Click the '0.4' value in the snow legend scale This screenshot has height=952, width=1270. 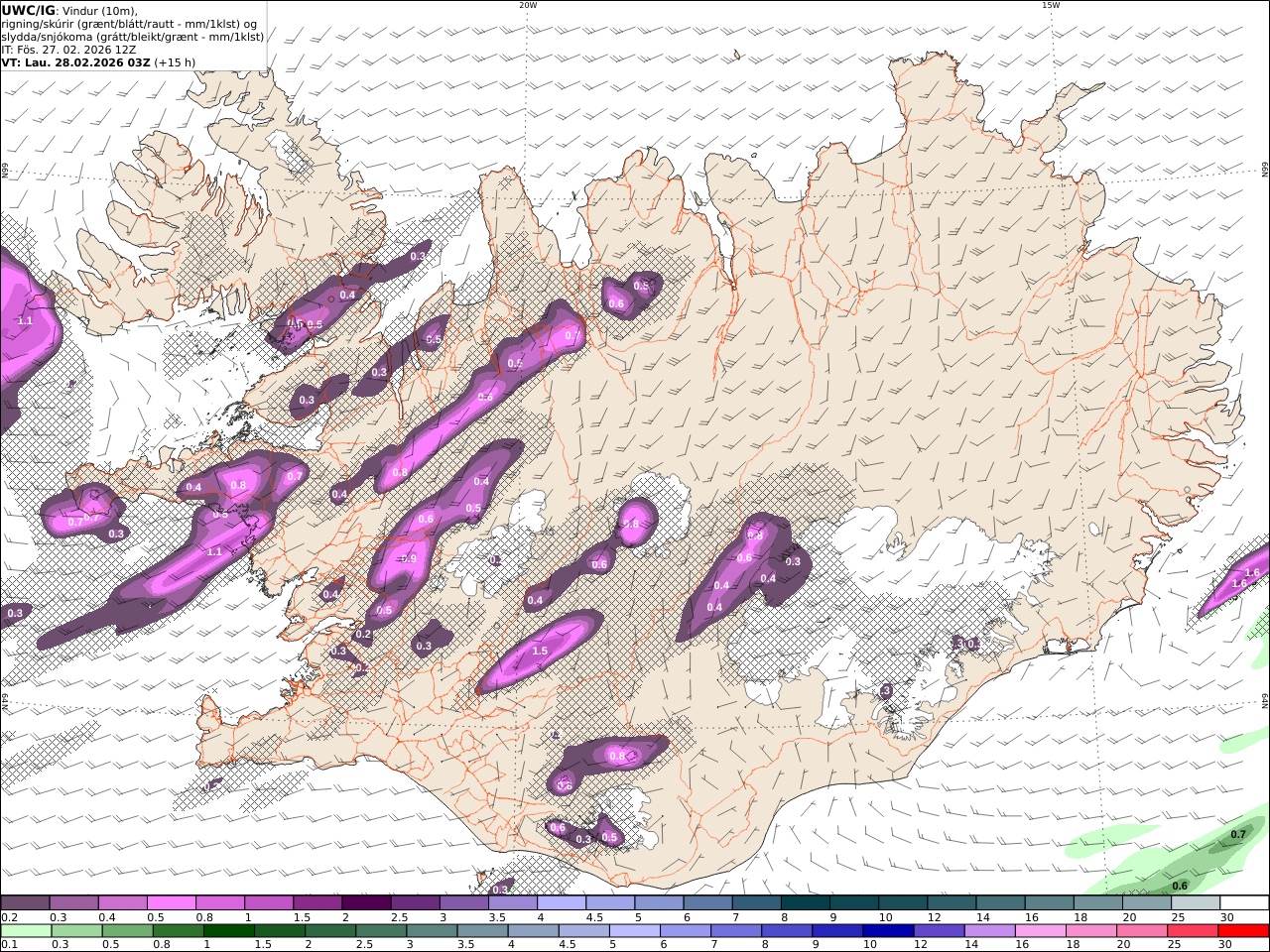106,917
